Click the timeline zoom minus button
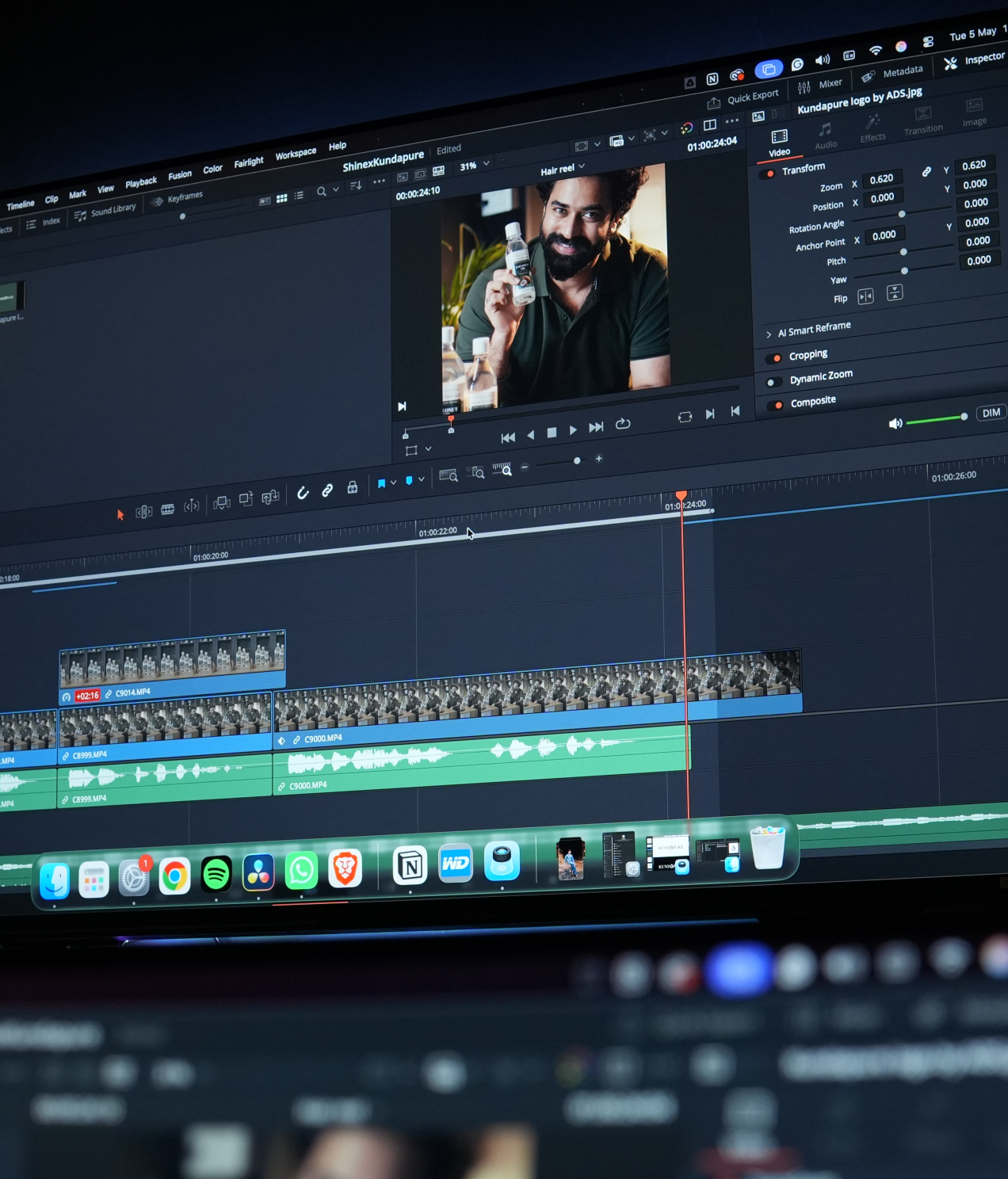This screenshot has height=1179, width=1008. (x=525, y=467)
